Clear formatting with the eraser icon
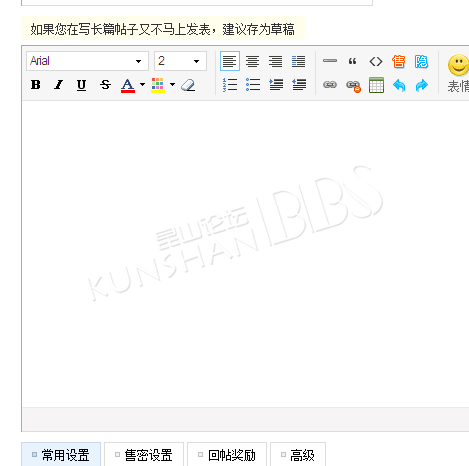The image size is (469, 466). point(188,85)
